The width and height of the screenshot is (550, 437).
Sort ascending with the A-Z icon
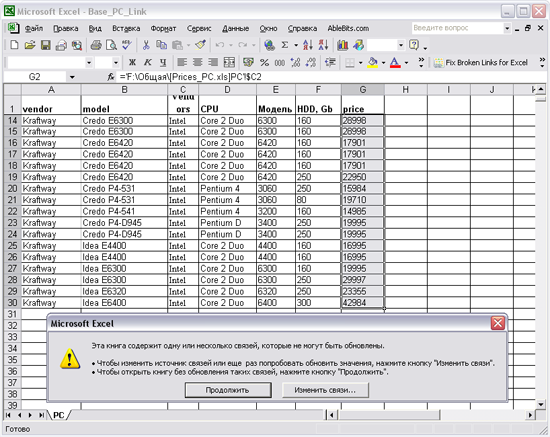click(308, 45)
